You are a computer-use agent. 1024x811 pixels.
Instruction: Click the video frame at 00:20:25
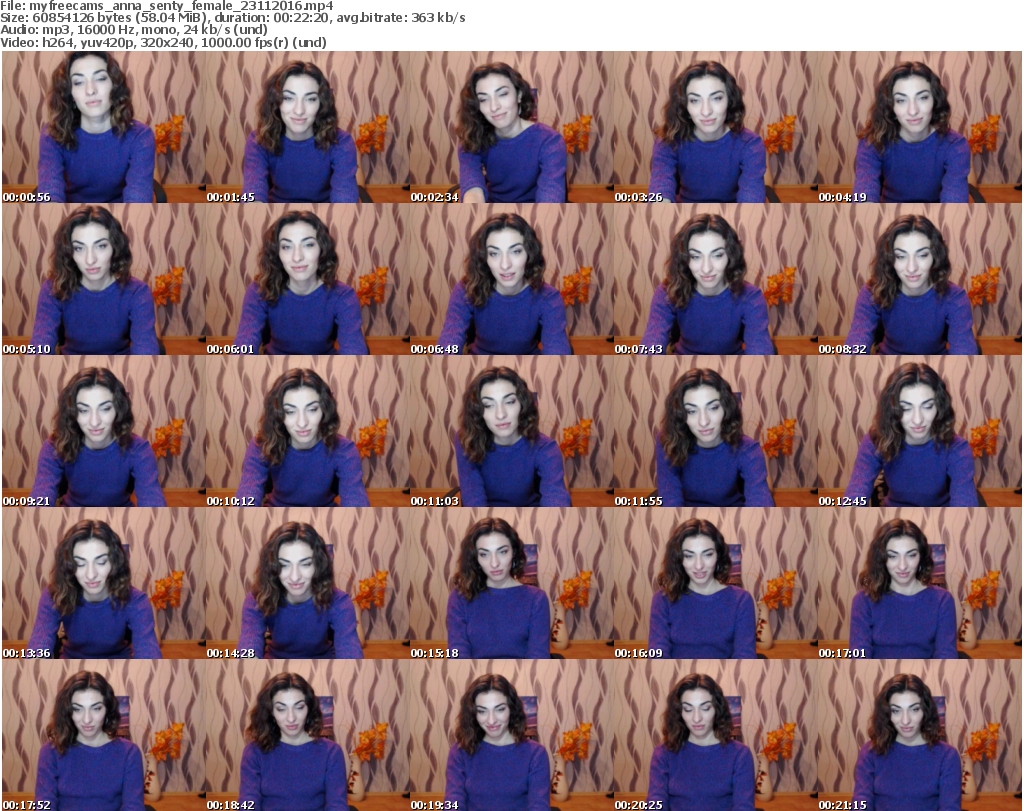click(x=715, y=735)
